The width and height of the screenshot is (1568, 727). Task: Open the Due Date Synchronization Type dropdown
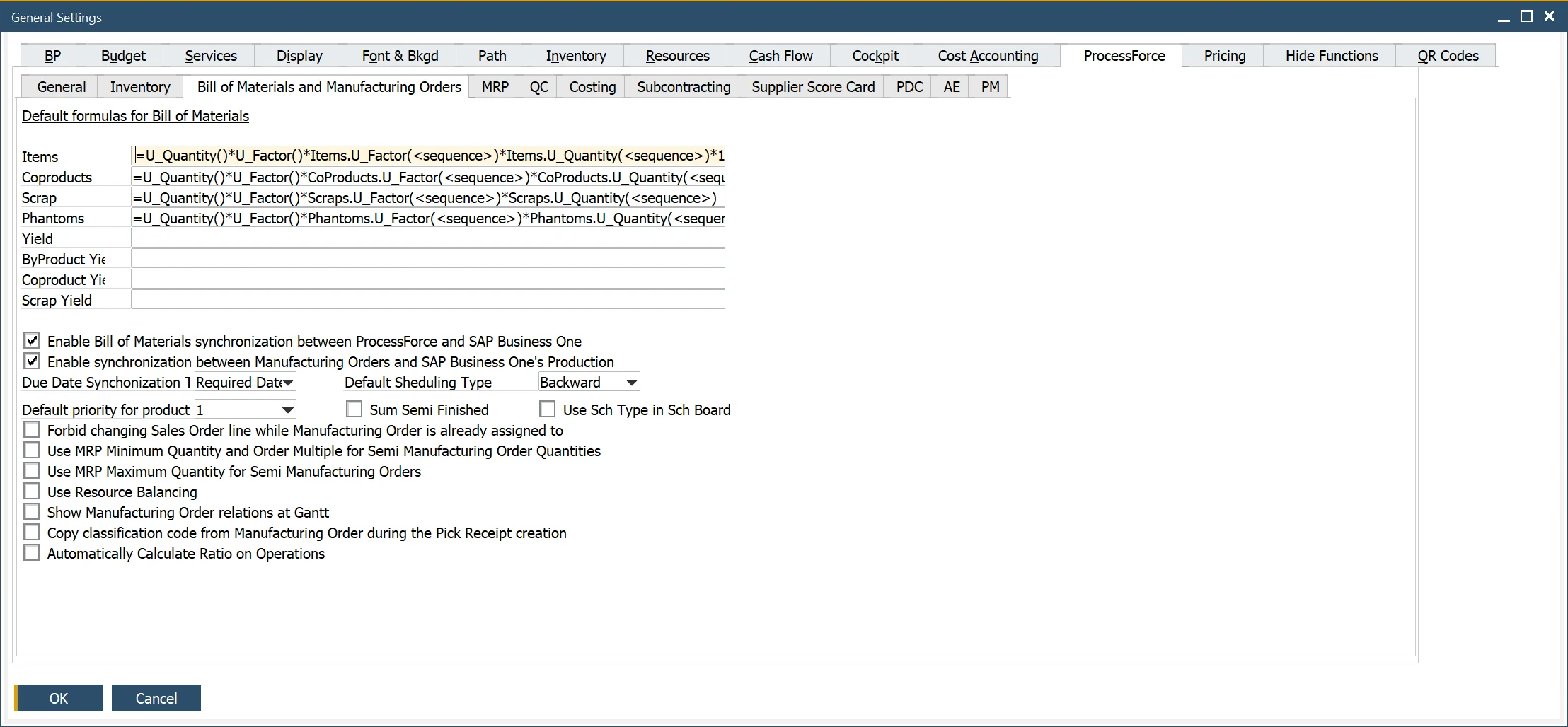[x=289, y=382]
